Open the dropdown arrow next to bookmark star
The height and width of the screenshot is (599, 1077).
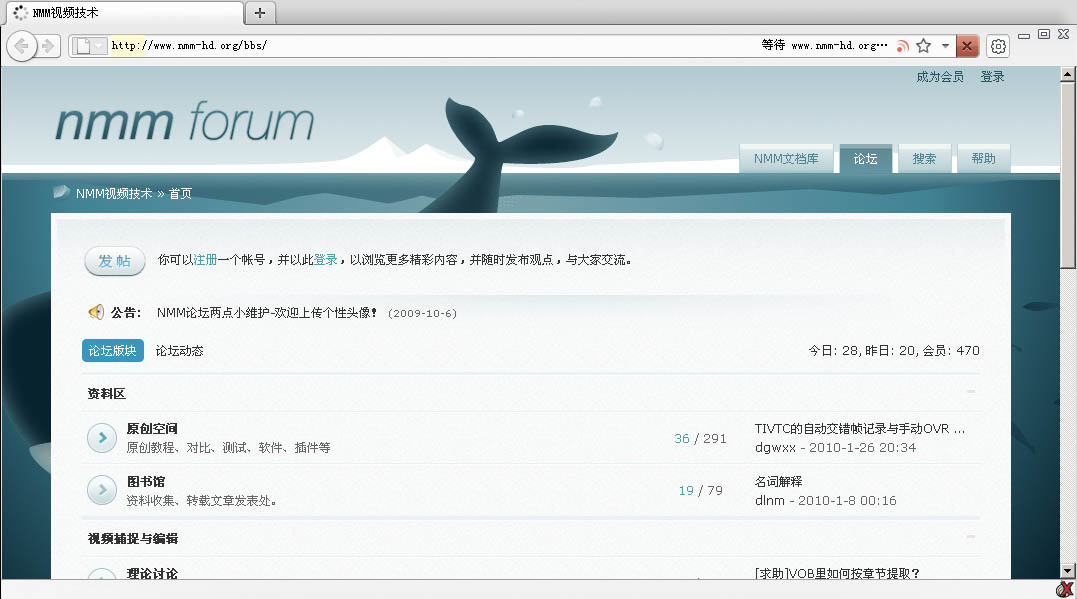[945, 46]
